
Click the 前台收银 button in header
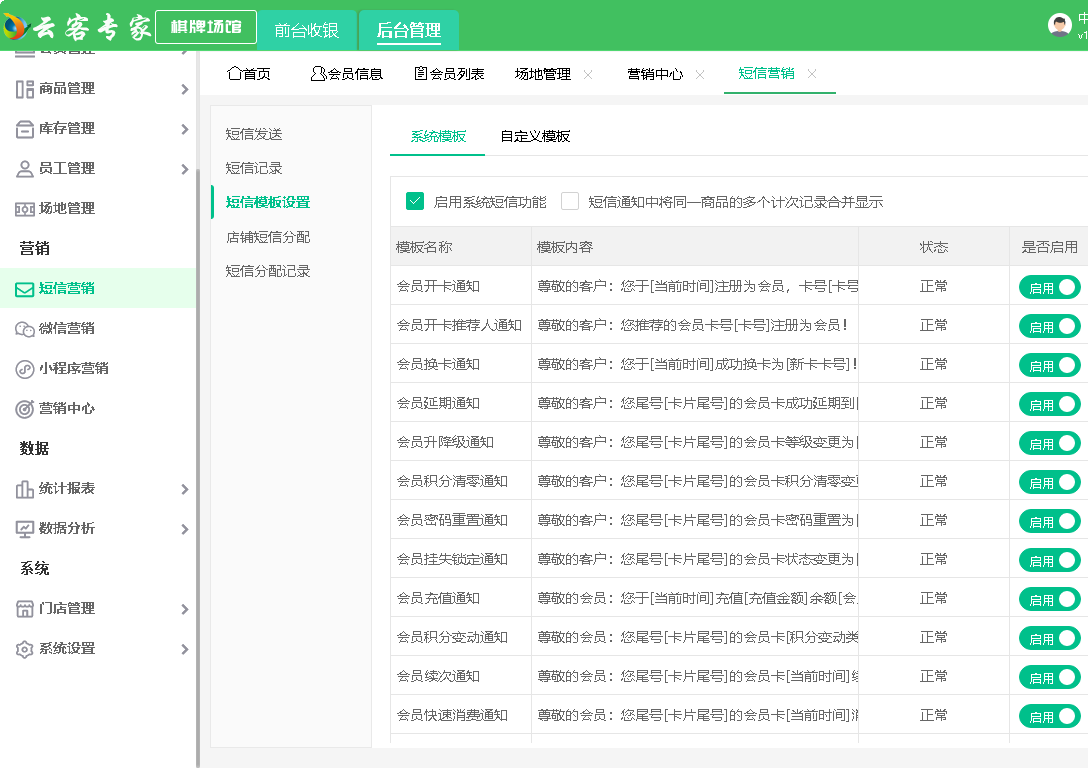tap(307, 30)
